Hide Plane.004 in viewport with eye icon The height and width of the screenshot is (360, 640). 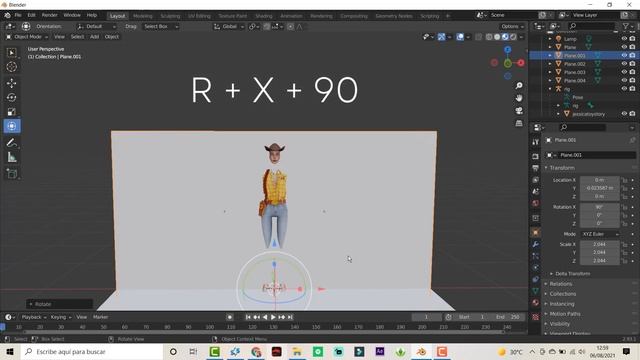624,80
